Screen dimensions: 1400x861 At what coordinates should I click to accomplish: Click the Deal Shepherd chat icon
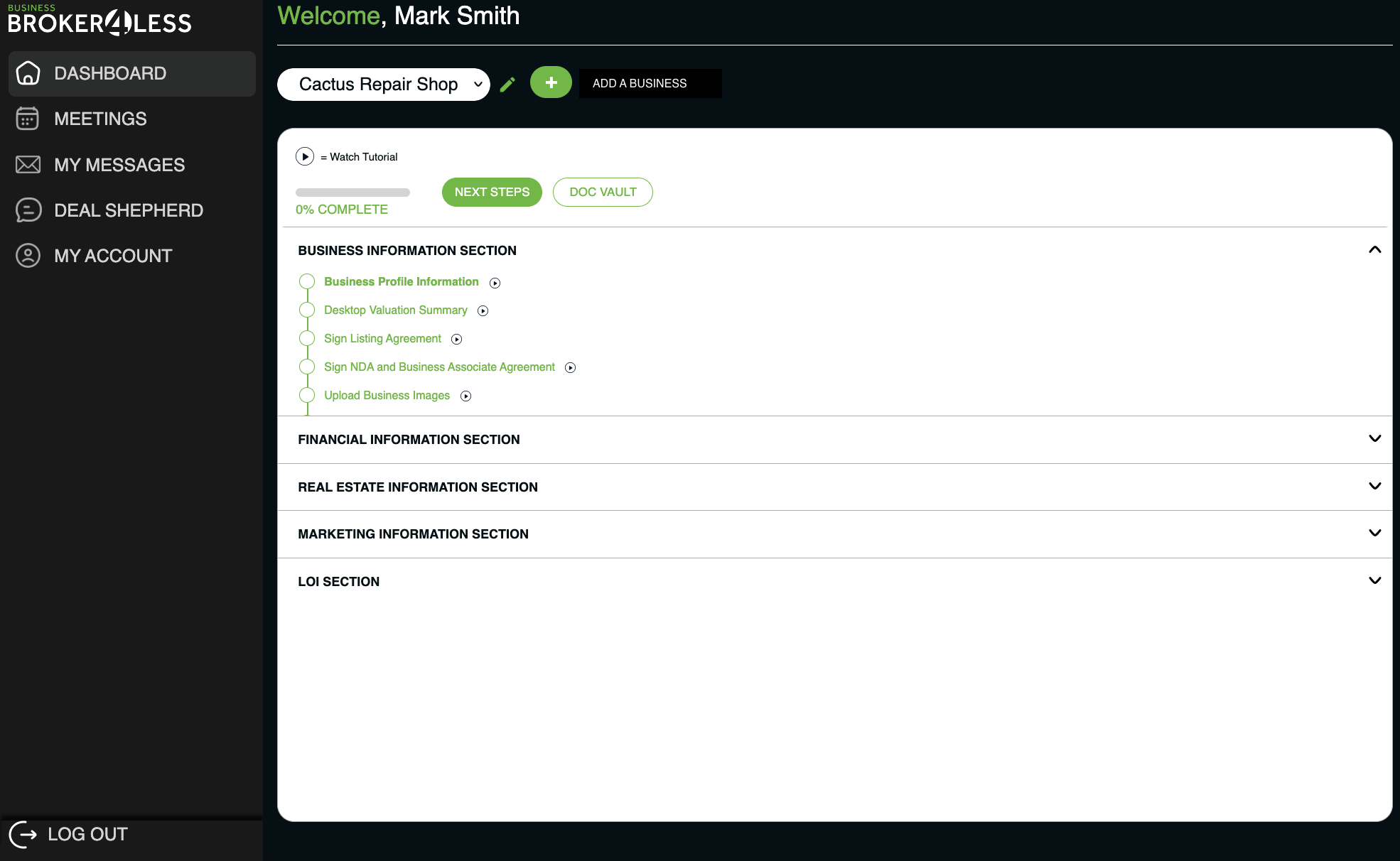coord(27,210)
